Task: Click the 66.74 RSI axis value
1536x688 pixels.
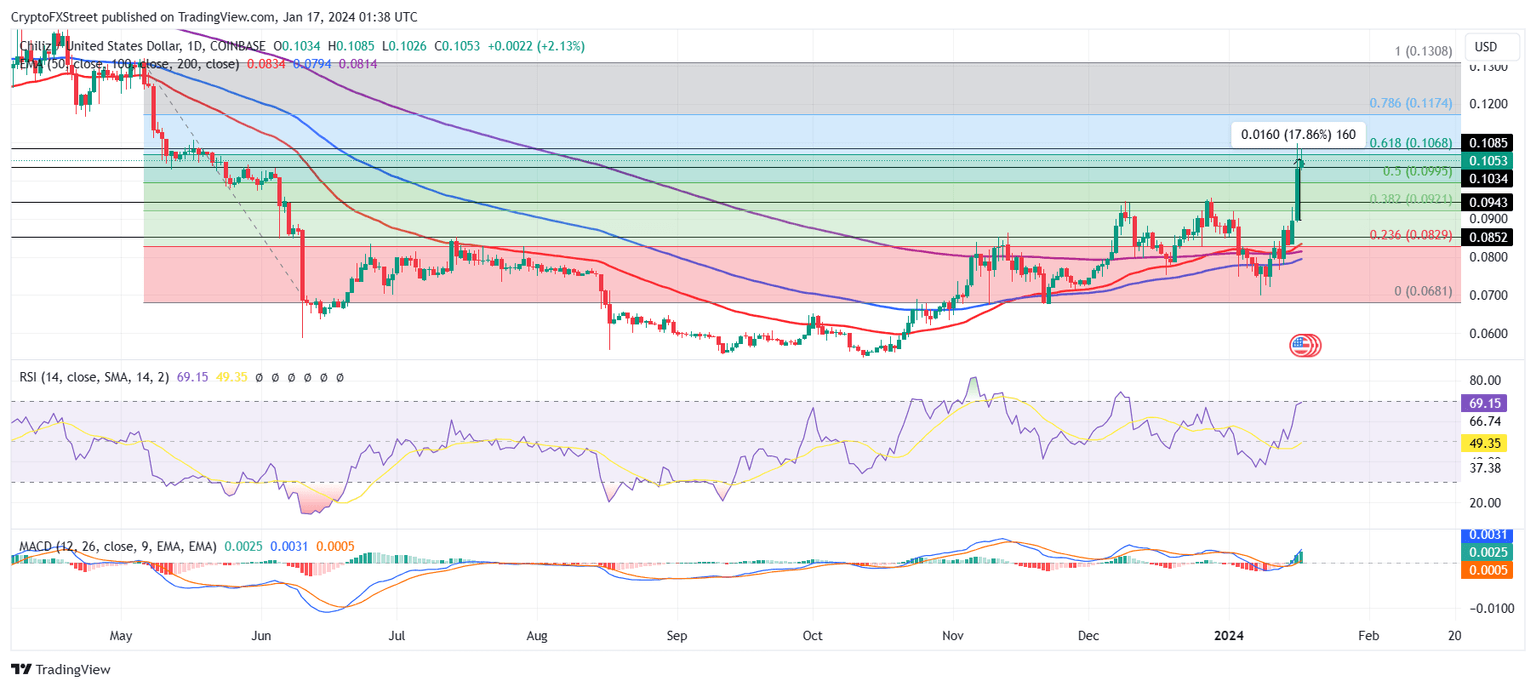Action: click(1483, 422)
